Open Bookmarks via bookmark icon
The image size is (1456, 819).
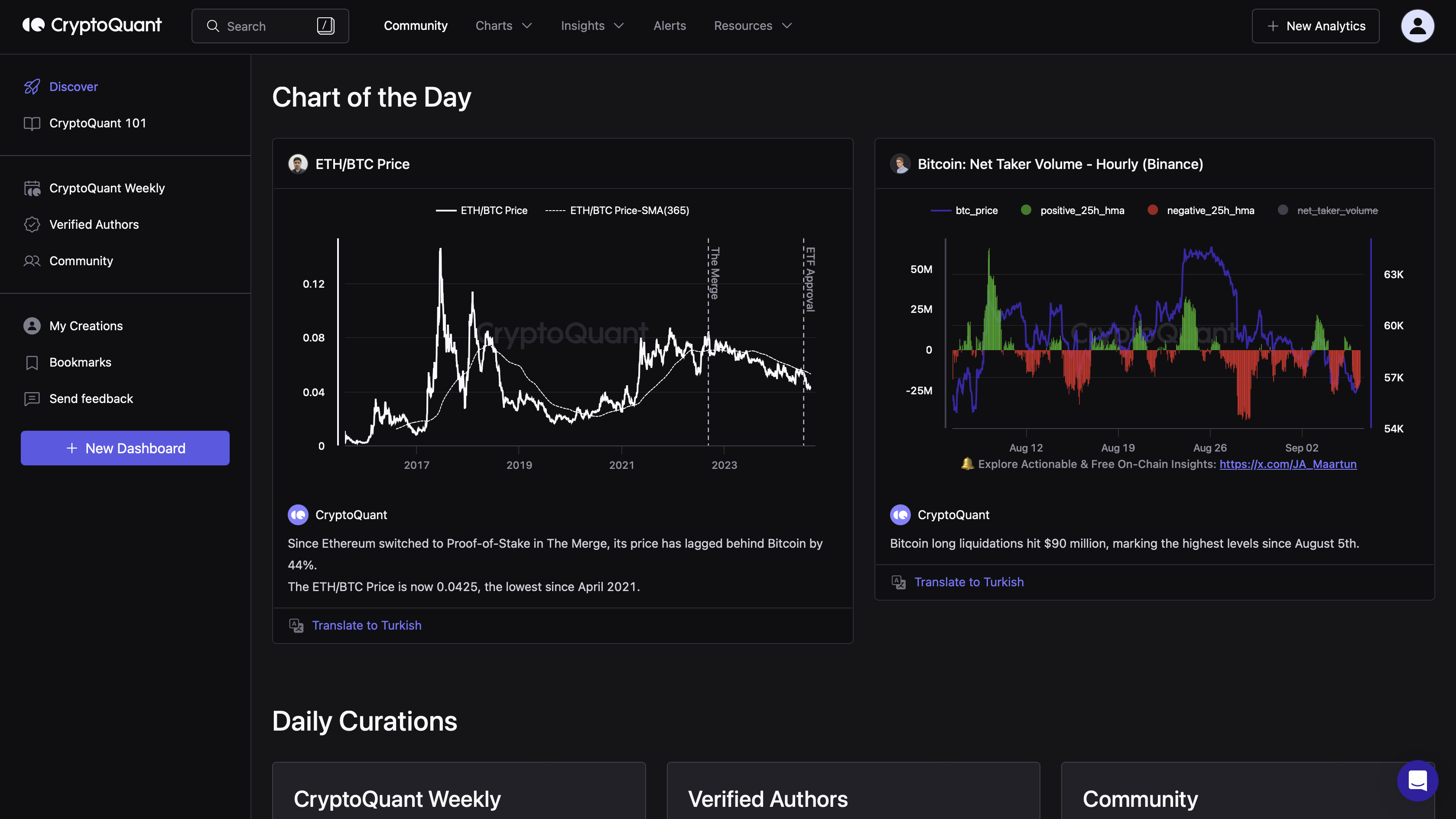point(32,362)
